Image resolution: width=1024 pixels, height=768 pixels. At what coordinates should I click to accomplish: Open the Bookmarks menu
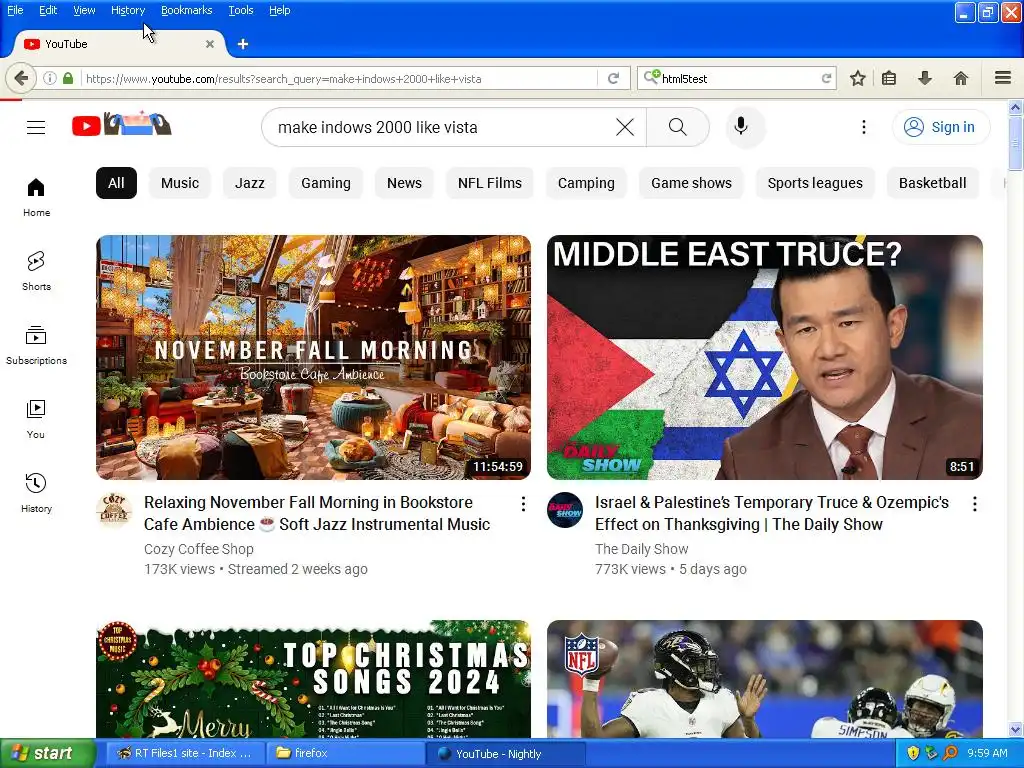[x=187, y=10]
